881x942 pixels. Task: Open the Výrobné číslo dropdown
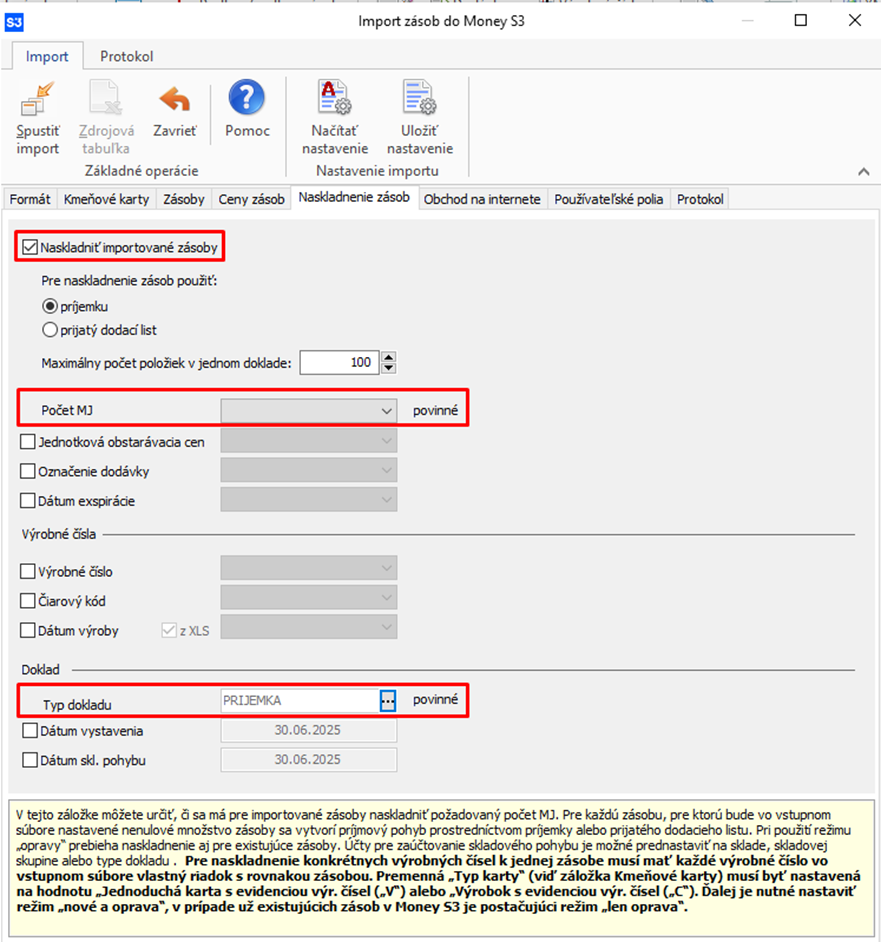[308, 568]
